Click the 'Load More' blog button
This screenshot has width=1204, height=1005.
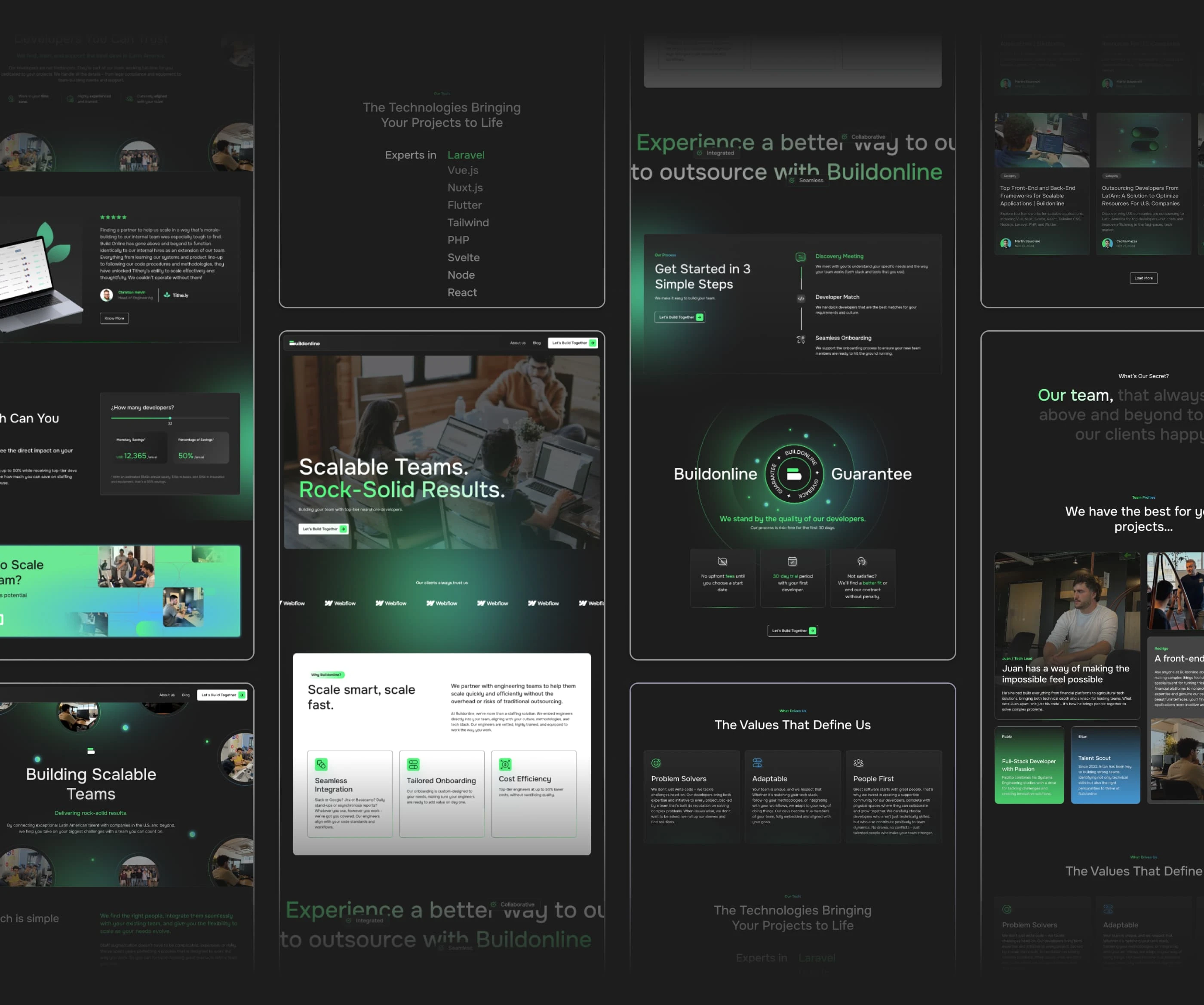pyautogui.click(x=1143, y=278)
